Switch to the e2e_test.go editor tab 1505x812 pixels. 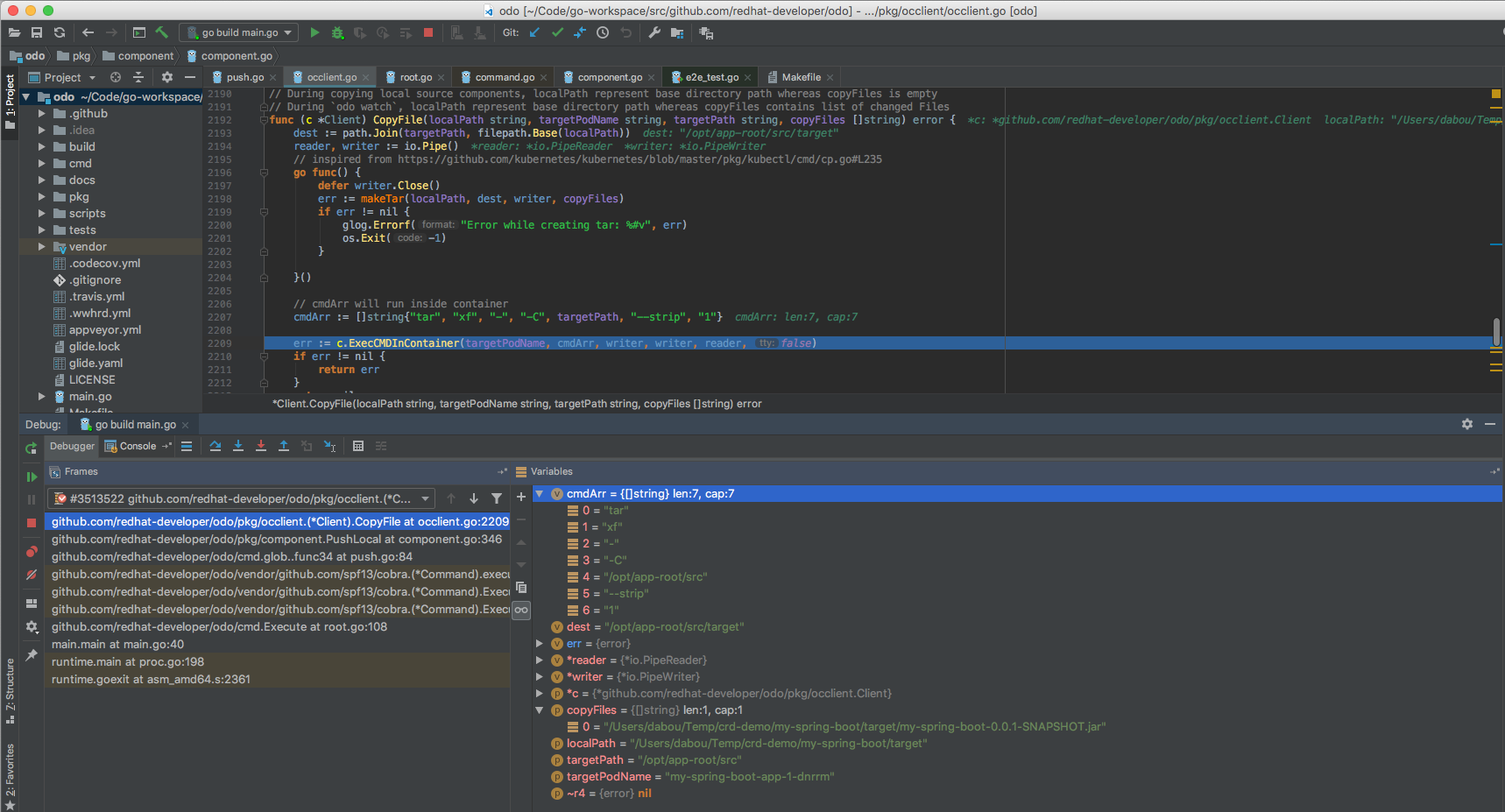click(x=711, y=77)
